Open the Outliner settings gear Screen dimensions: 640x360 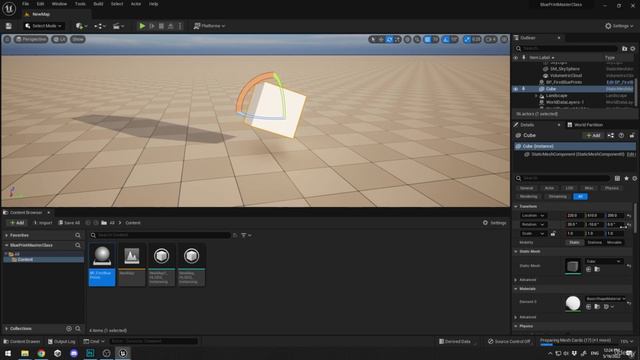633,49
